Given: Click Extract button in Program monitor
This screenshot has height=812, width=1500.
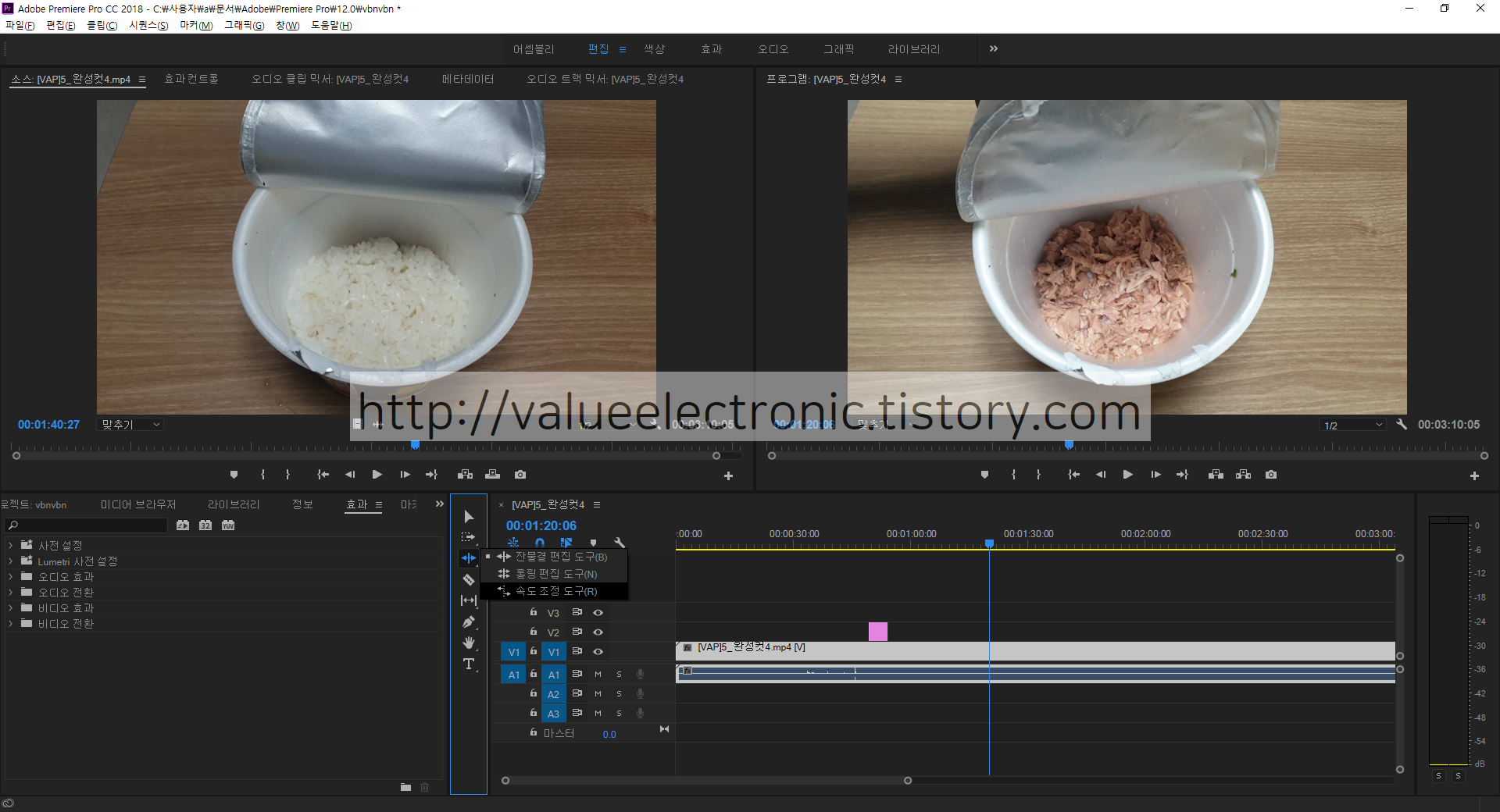Looking at the screenshot, I should click(1243, 475).
